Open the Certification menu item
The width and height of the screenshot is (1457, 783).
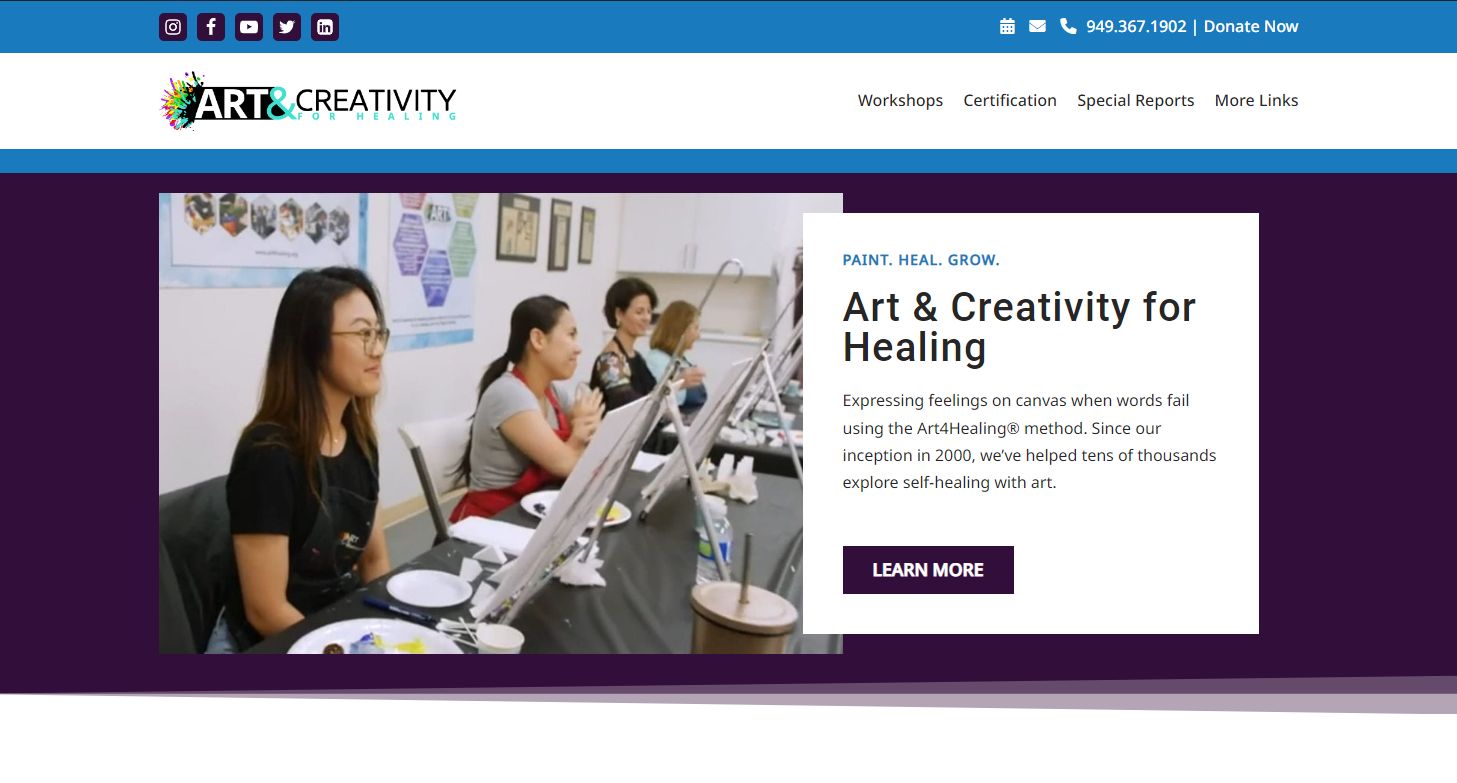tap(1010, 100)
